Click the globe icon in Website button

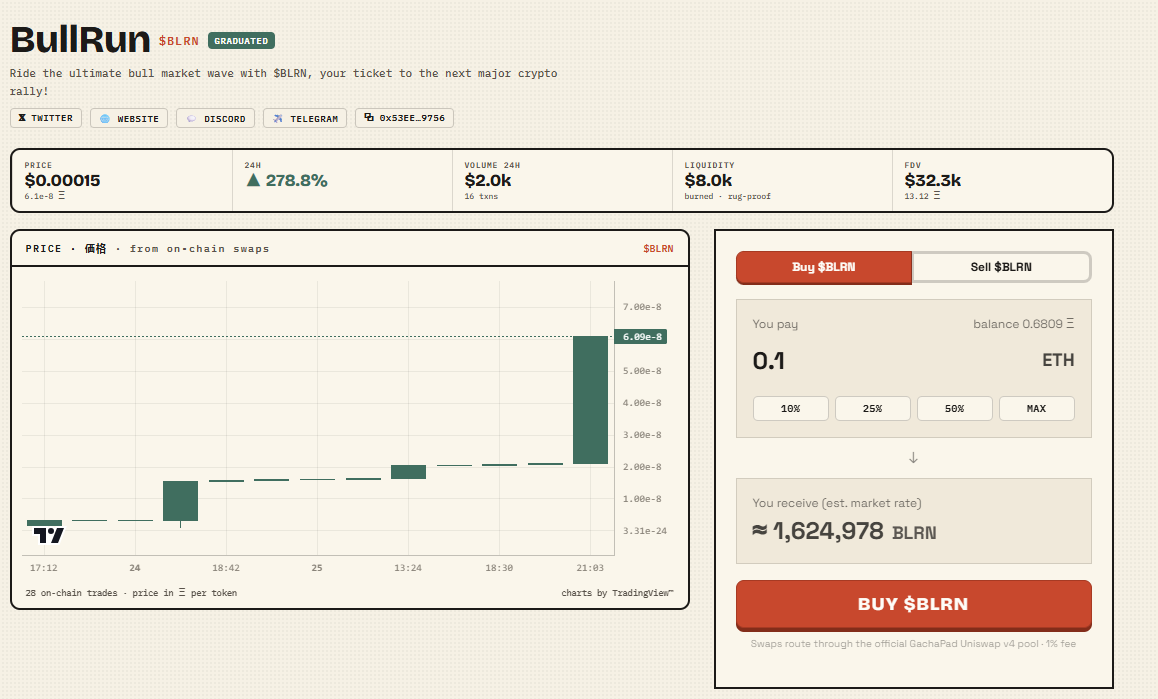coord(105,118)
